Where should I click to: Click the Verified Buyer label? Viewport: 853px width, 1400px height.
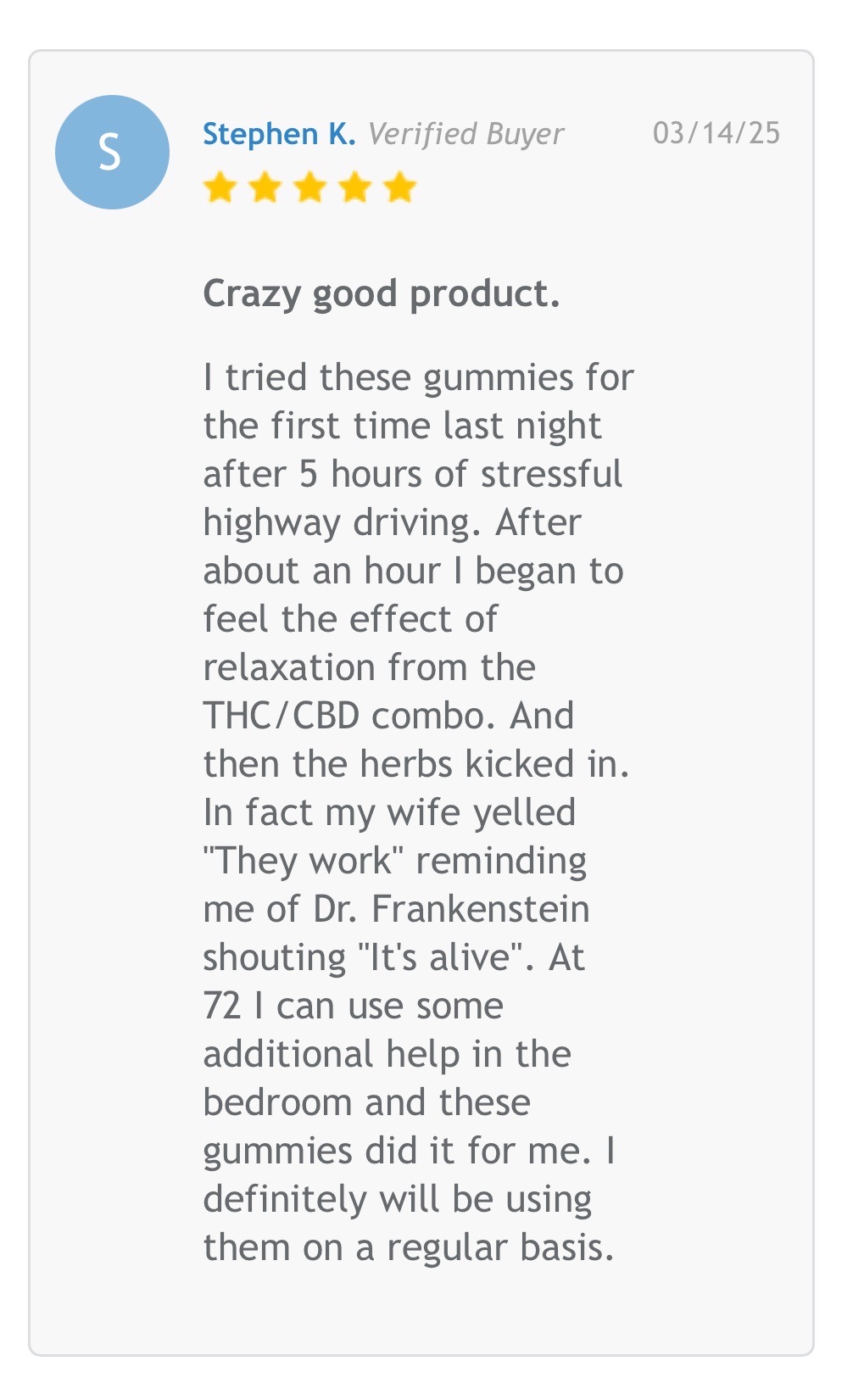point(466,134)
